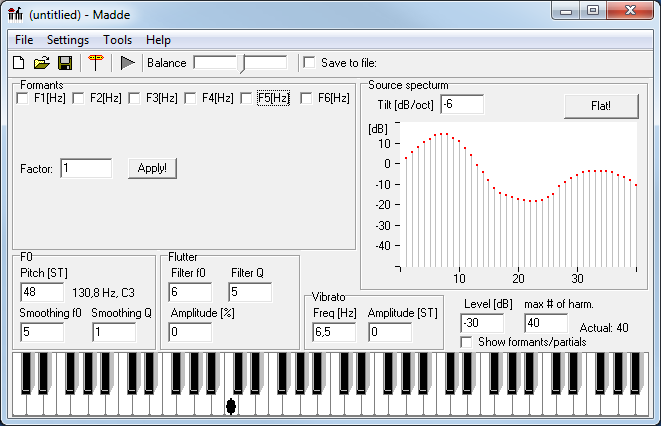
Task: Click the Apply! button
Action: [x=152, y=168]
